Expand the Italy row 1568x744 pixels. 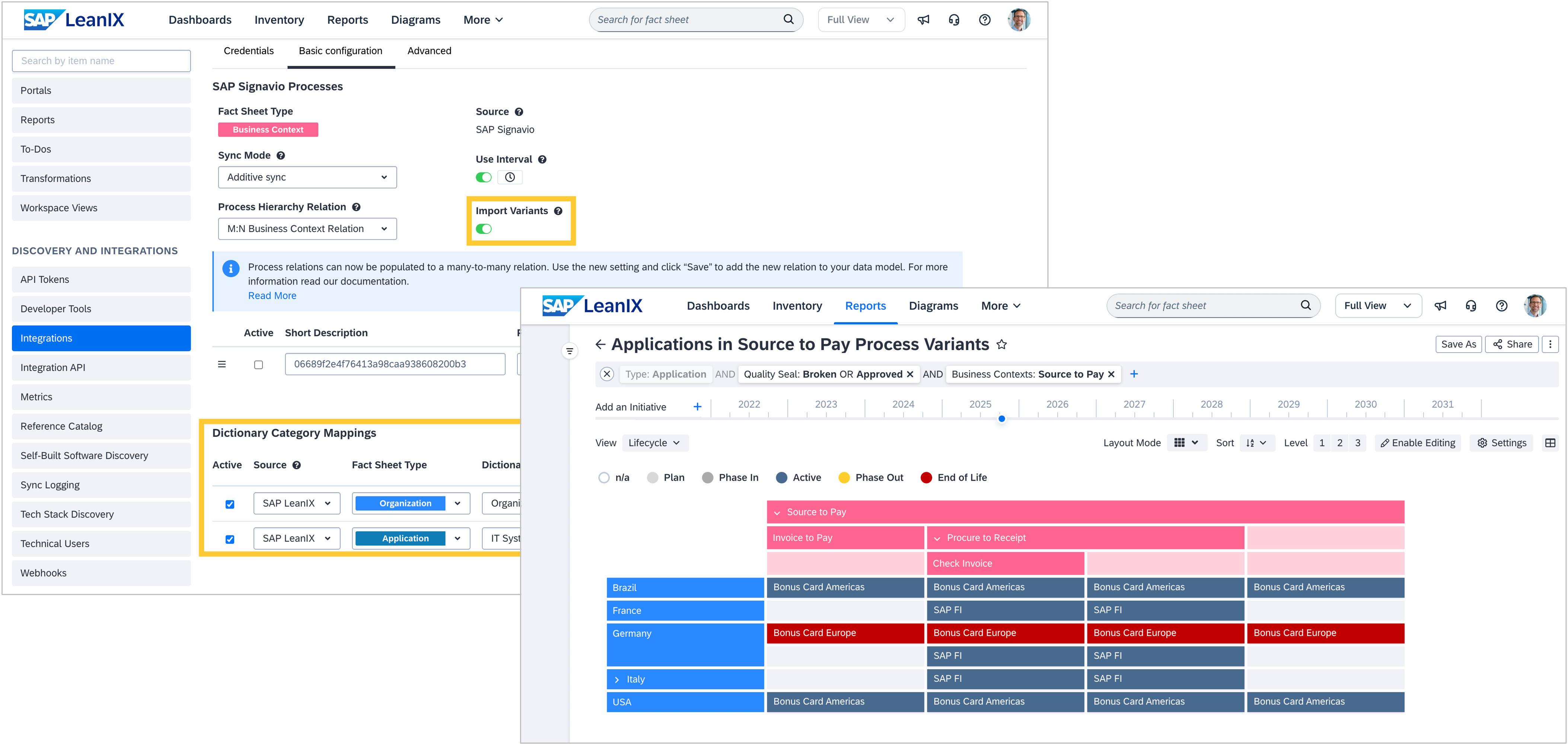616,680
